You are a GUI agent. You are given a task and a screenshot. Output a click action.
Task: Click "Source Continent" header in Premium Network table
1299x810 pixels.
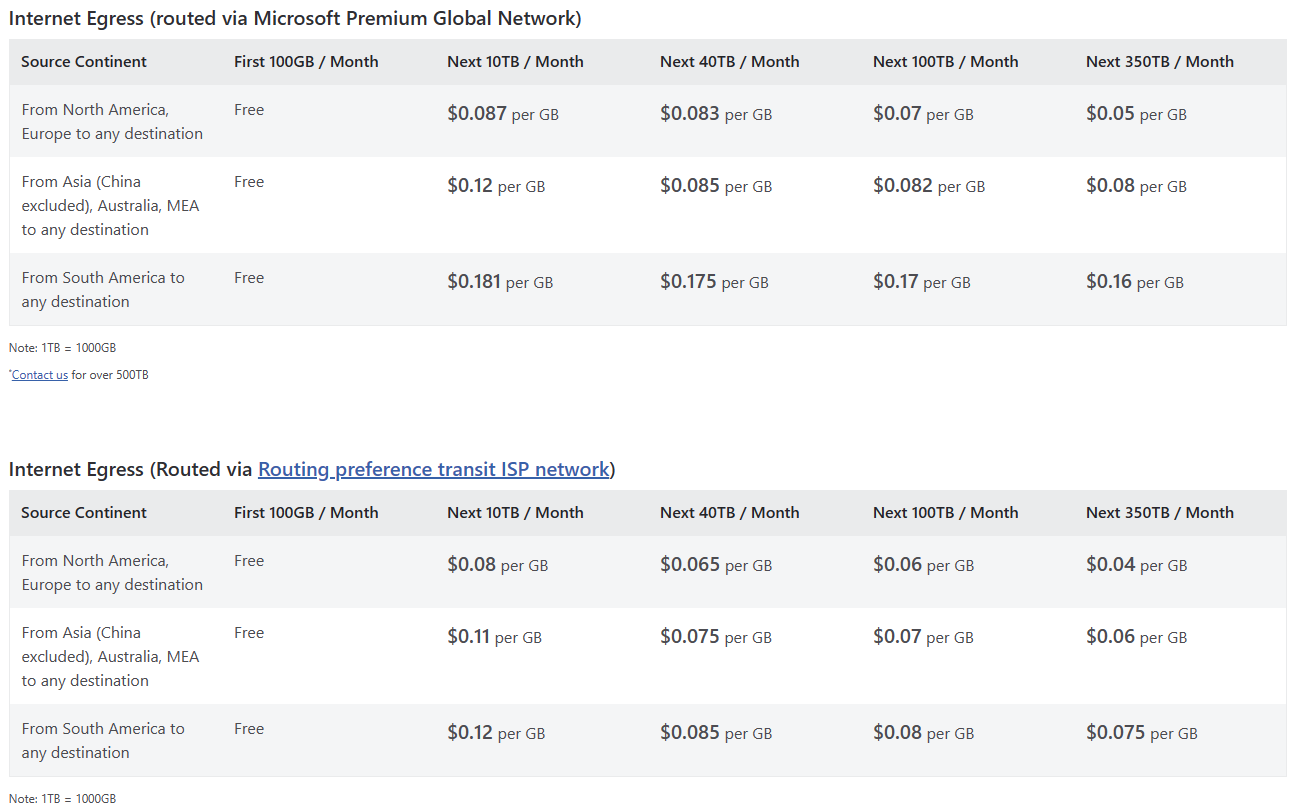[84, 62]
